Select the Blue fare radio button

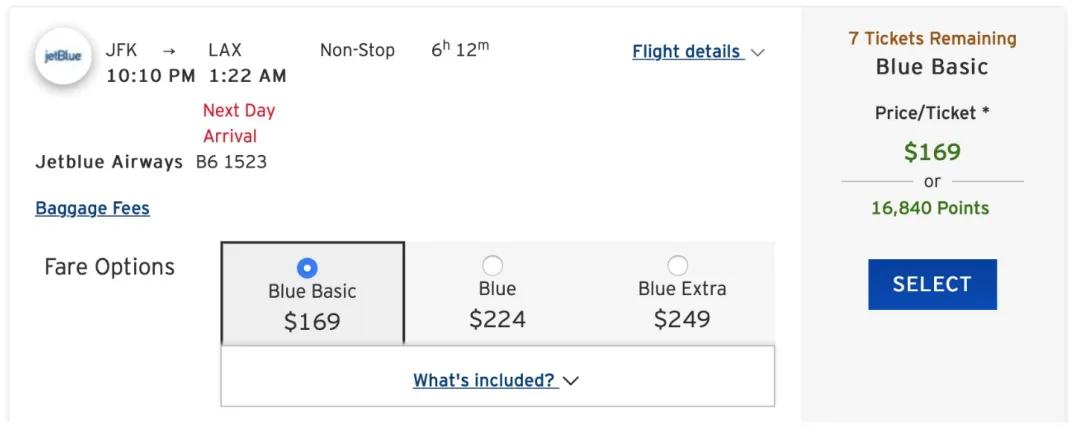492,265
